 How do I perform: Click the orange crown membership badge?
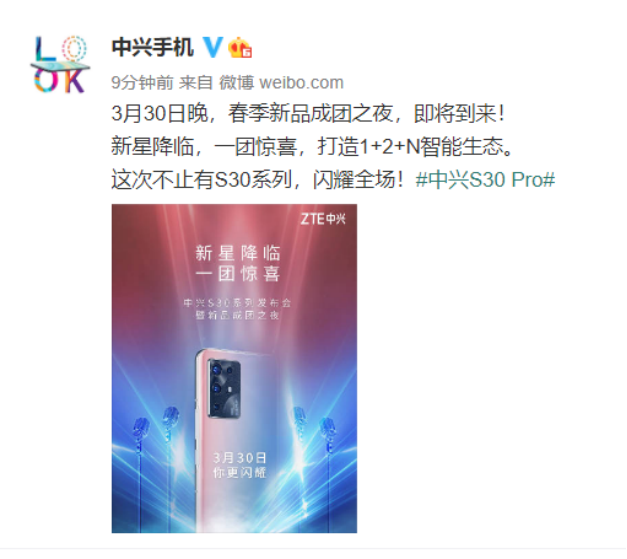point(240,48)
